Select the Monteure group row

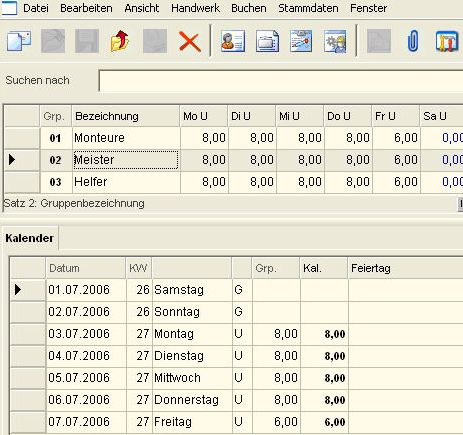[x=233, y=138]
